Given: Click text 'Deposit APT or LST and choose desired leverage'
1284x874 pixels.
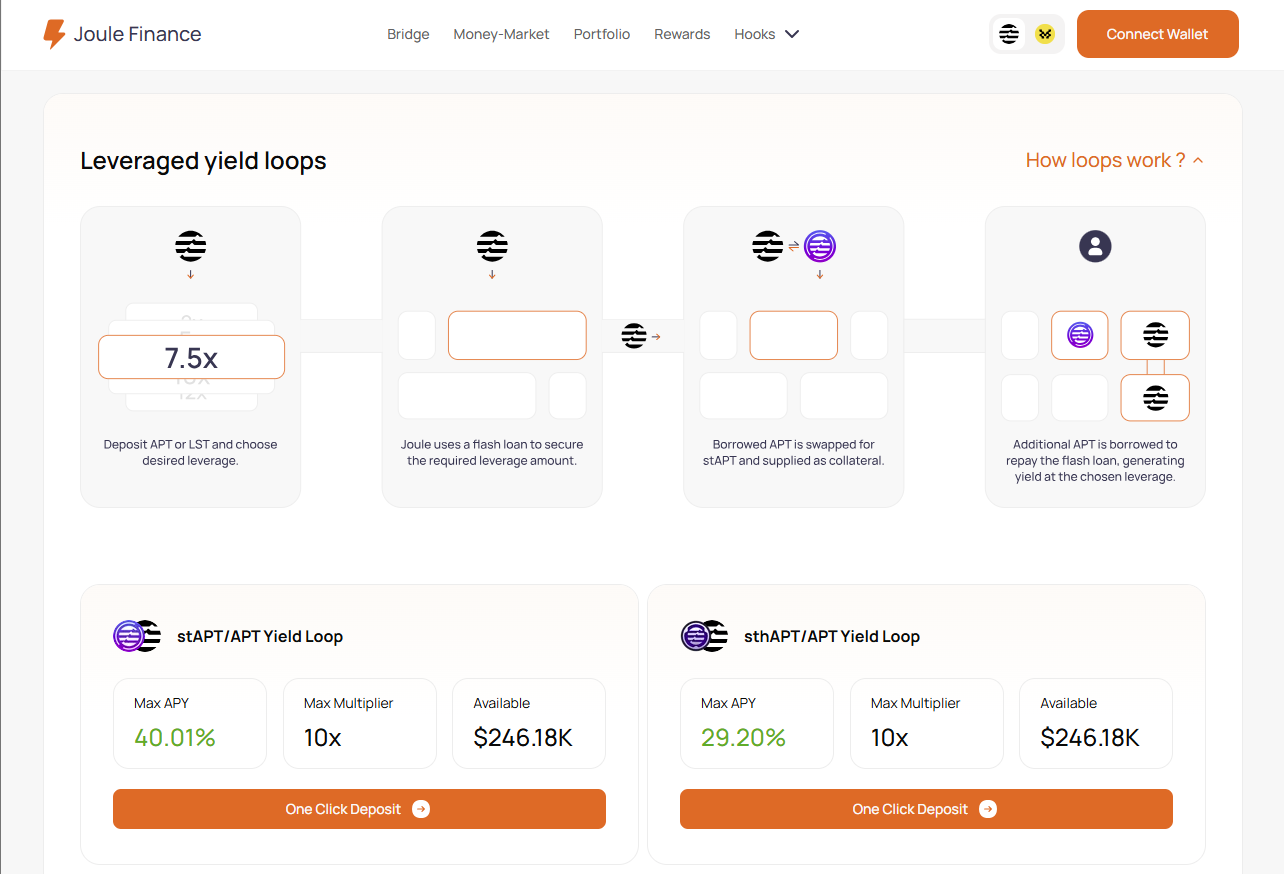Looking at the screenshot, I should (x=191, y=453).
